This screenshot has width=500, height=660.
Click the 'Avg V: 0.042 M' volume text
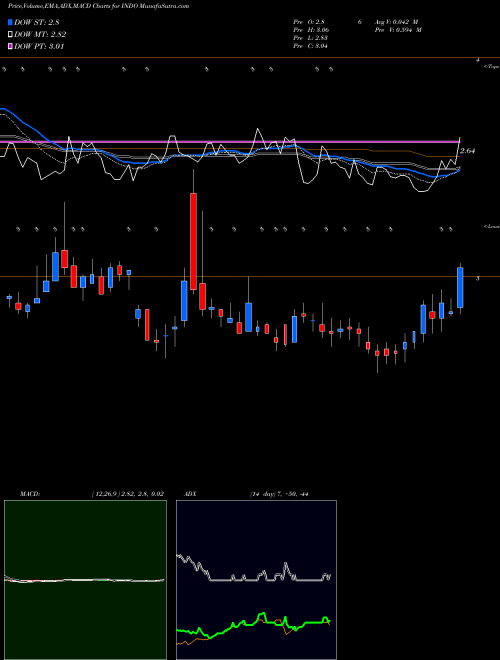point(396,22)
